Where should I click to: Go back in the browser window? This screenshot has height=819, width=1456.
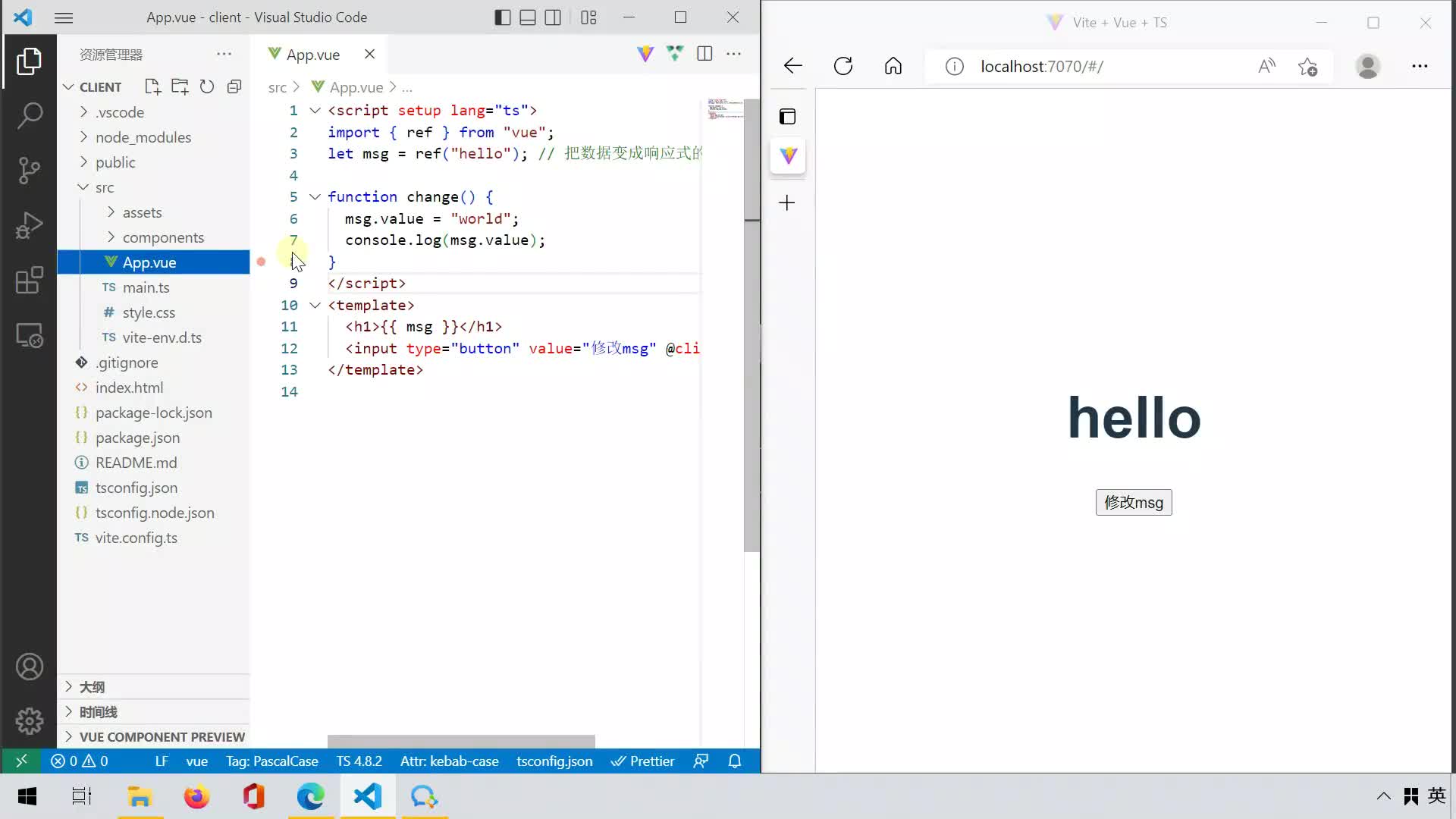click(792, 66)
